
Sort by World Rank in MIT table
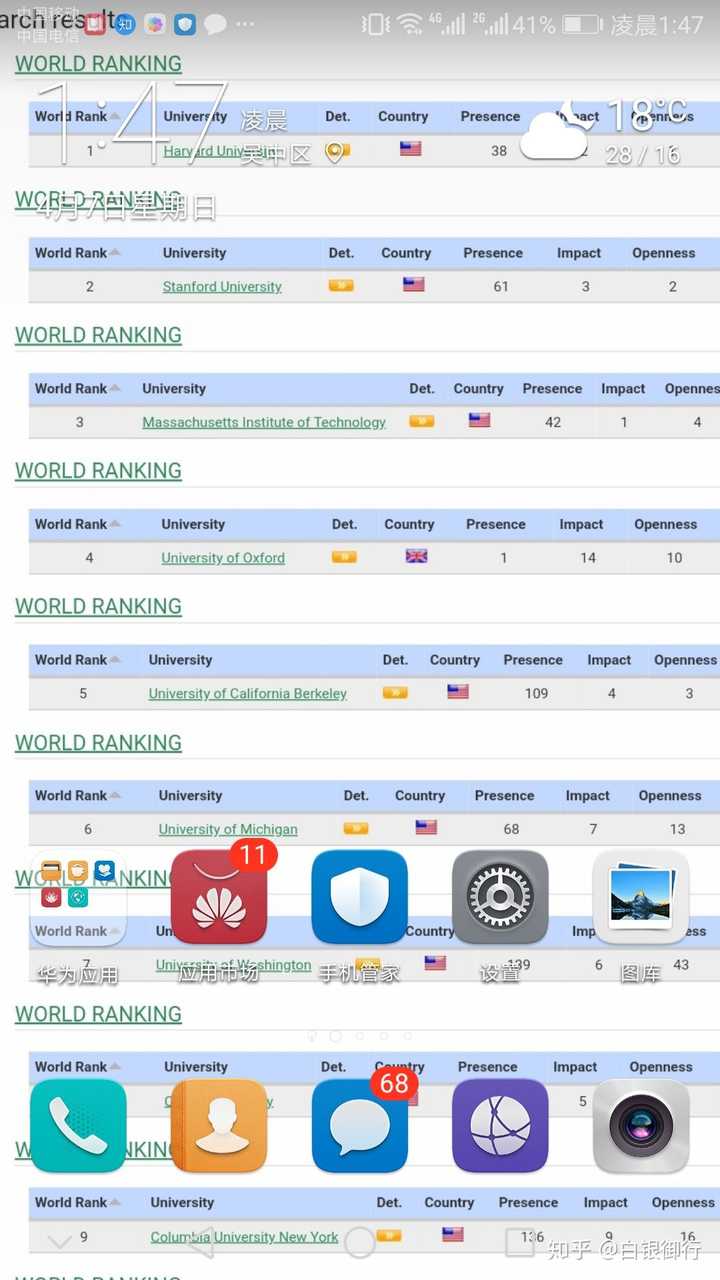coord(77,388)
